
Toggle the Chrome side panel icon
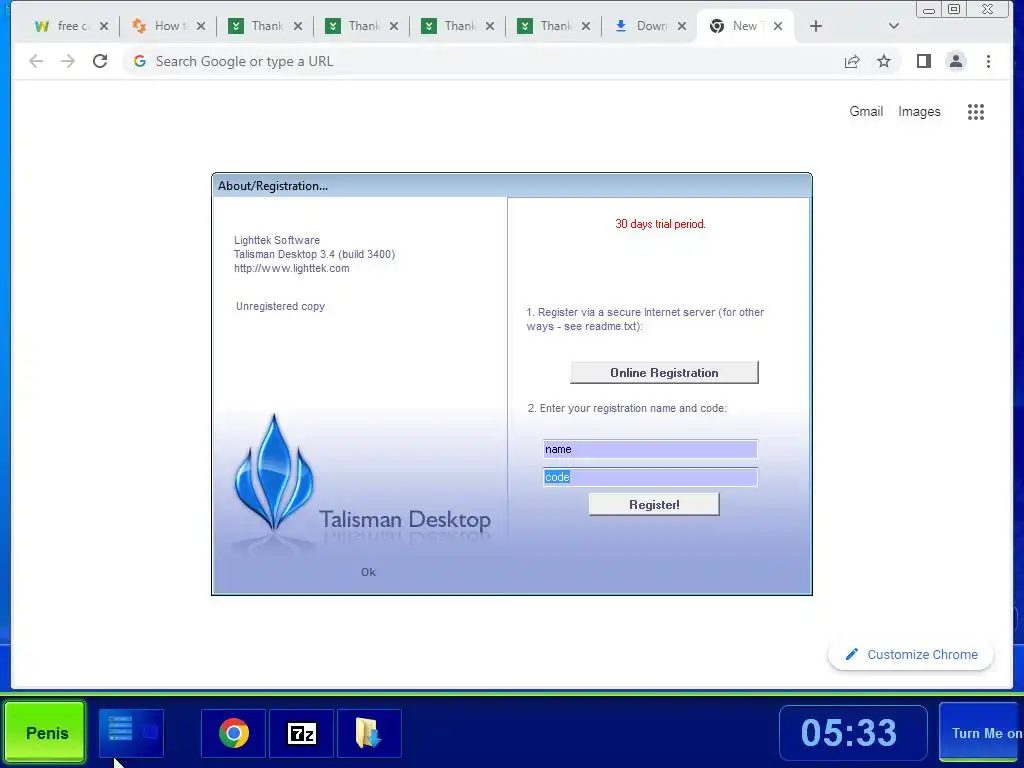coord(923,61)
